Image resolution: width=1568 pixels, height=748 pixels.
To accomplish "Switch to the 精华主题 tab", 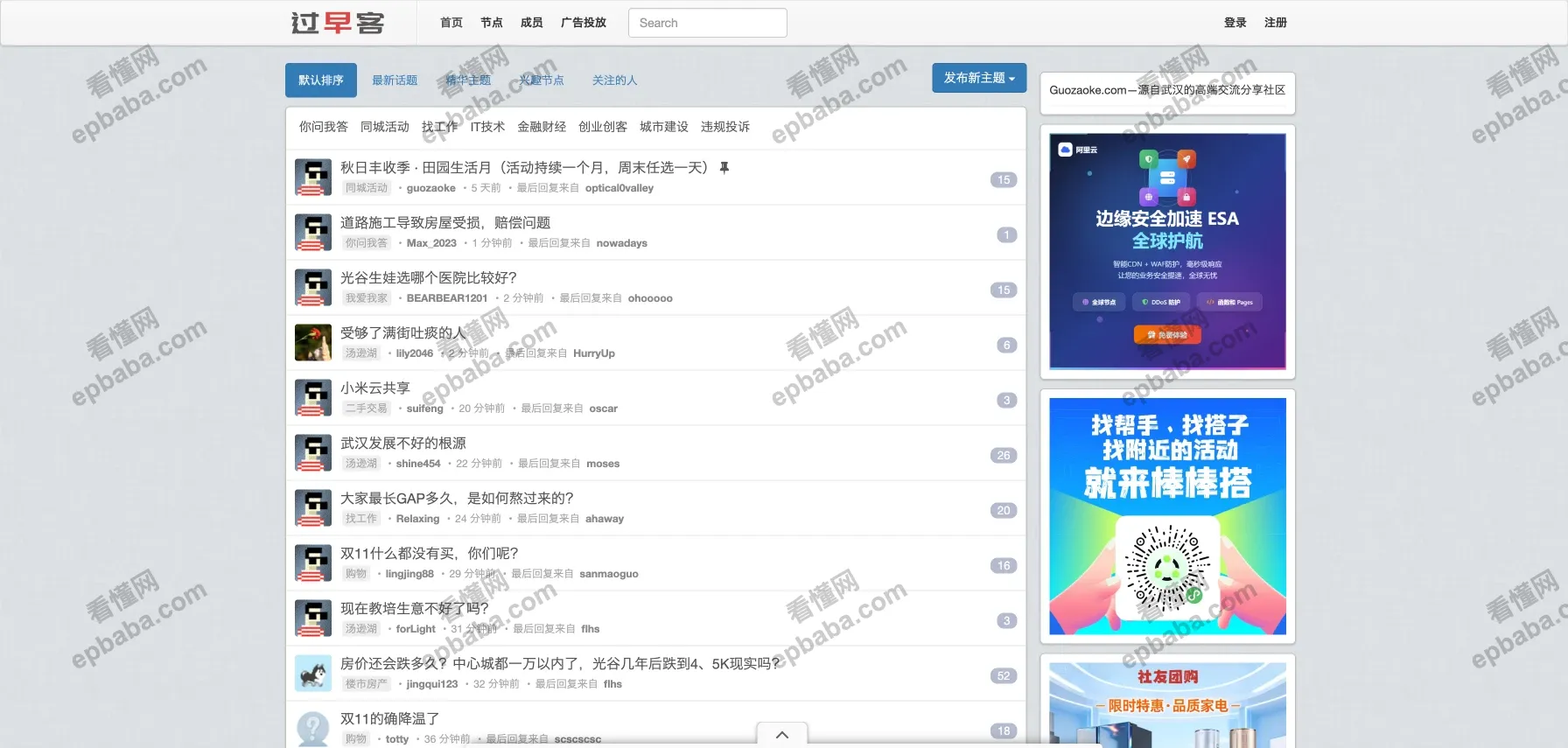I will 468,80.
